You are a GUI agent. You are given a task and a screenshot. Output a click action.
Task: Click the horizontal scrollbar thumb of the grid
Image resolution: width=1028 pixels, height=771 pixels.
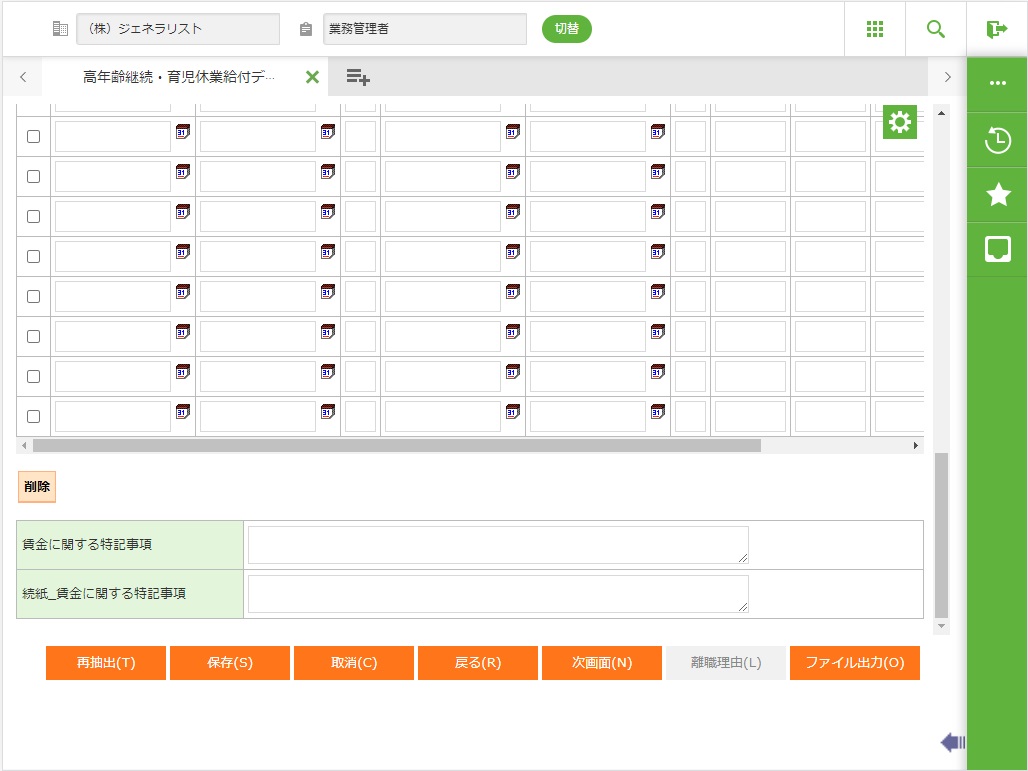(x=397, y=446)
